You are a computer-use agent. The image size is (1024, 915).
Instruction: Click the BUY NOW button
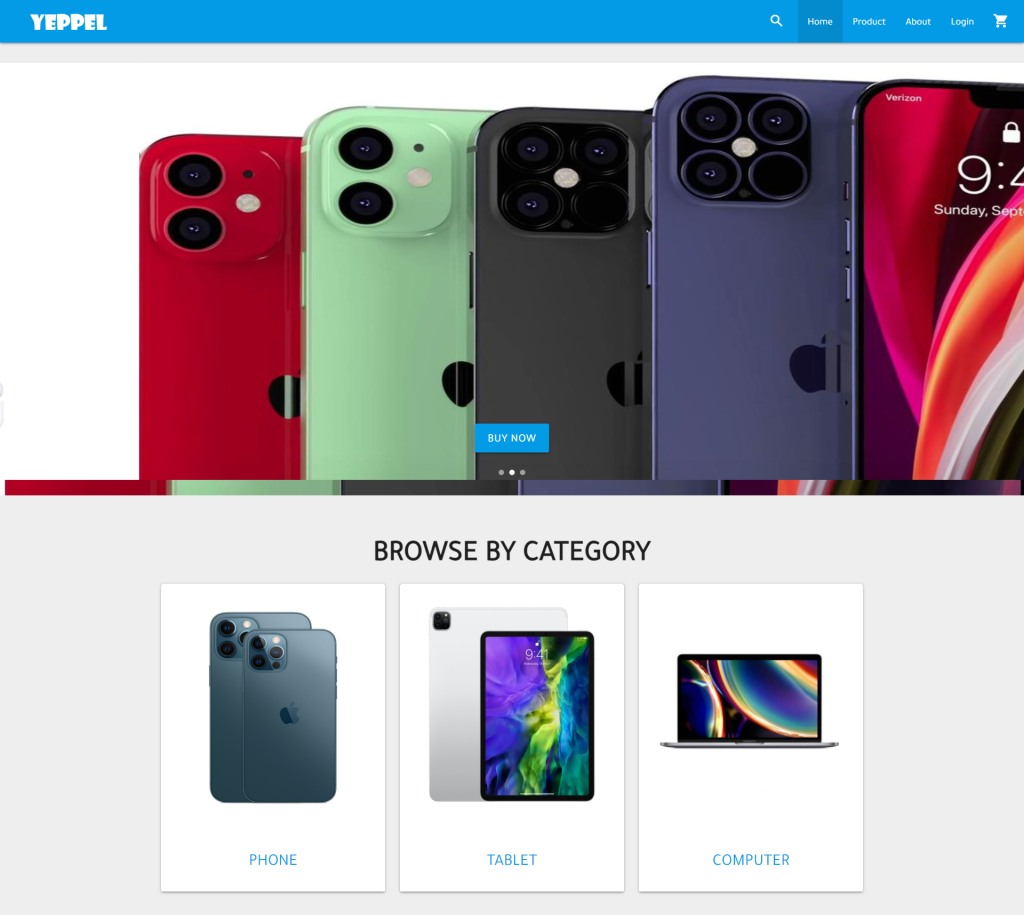[x=512, y=438]
